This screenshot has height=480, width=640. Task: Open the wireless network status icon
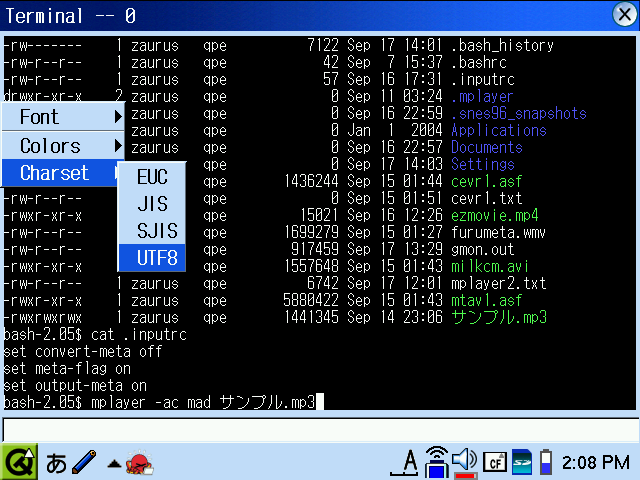436,462
